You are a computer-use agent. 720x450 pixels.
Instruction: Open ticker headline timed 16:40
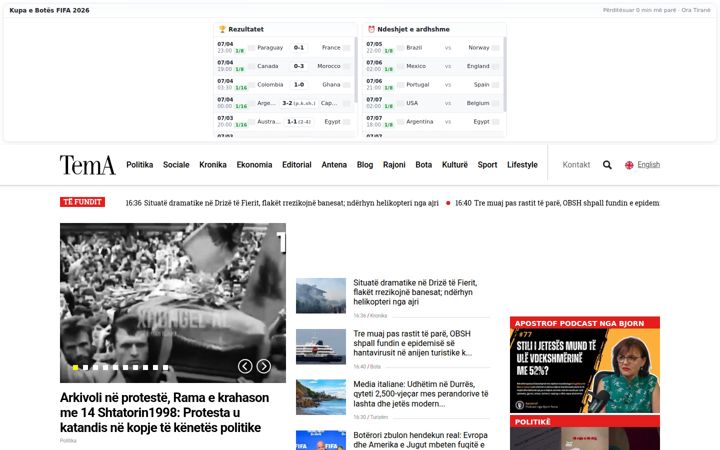[557, 203]
